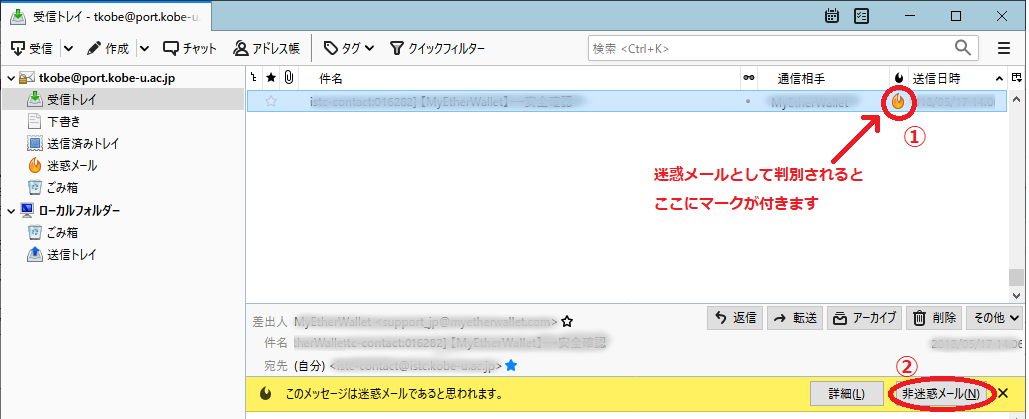Expand the Get Messages dropdown arrow
The width and height of the screenshot is (1029, 419).
pos(68,47)
